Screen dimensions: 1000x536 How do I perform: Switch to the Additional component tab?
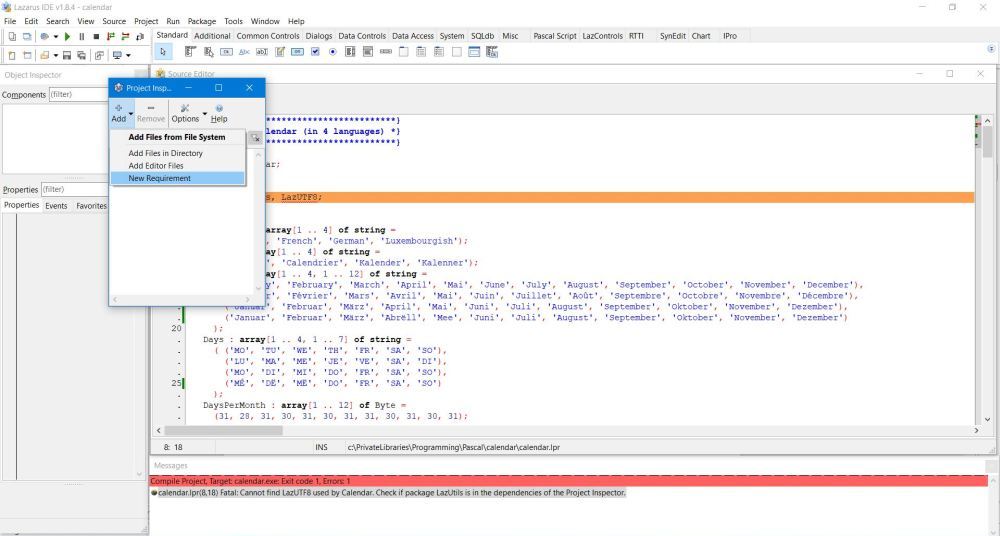coord(212,36)
